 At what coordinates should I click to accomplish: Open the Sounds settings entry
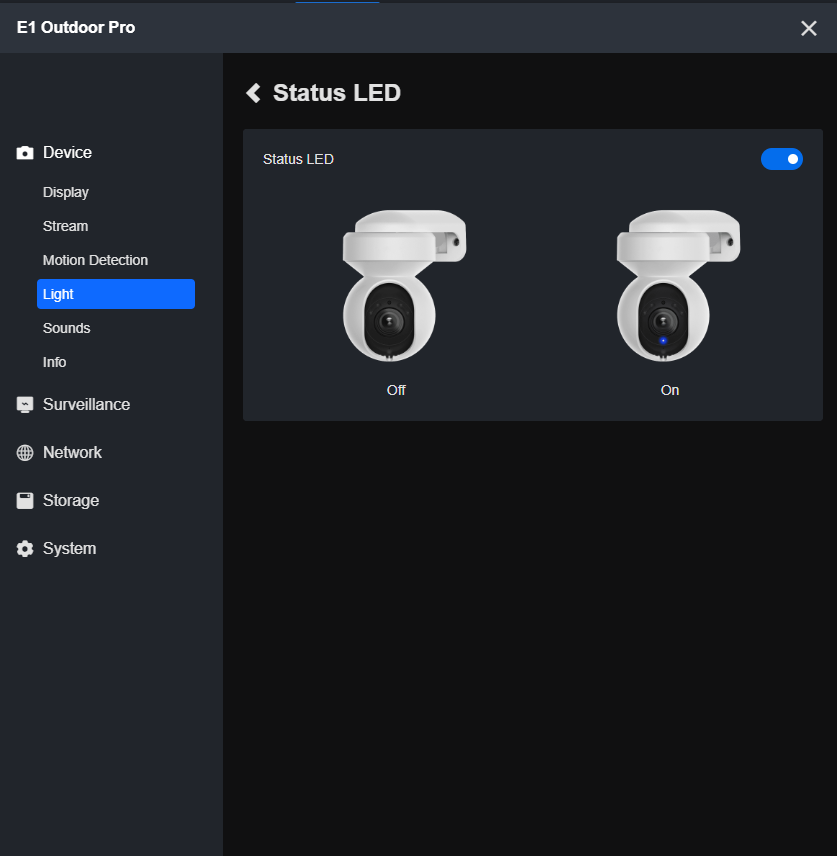[x=66, y=328]
